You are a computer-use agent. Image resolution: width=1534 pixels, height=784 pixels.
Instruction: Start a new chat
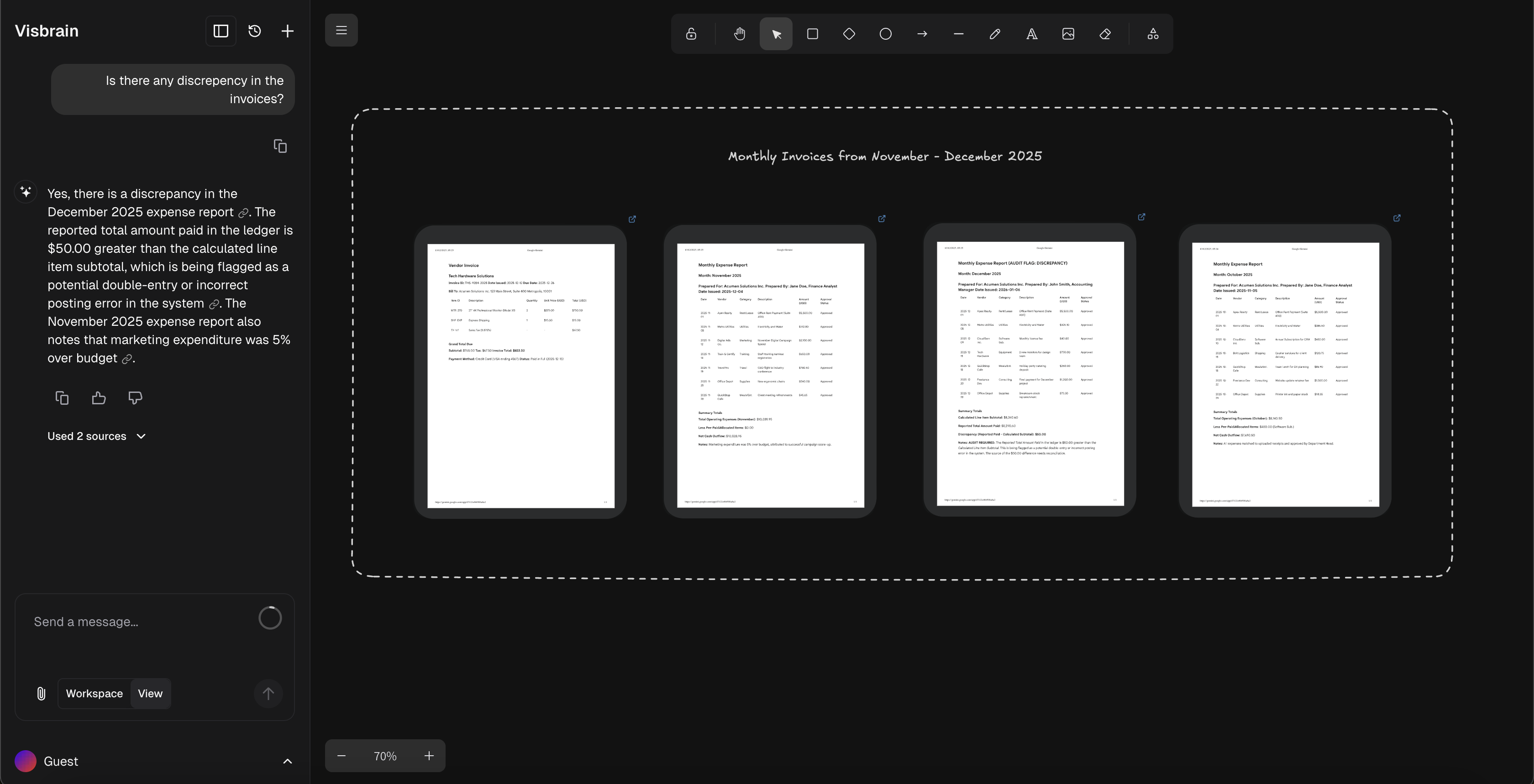pos(288,31)
